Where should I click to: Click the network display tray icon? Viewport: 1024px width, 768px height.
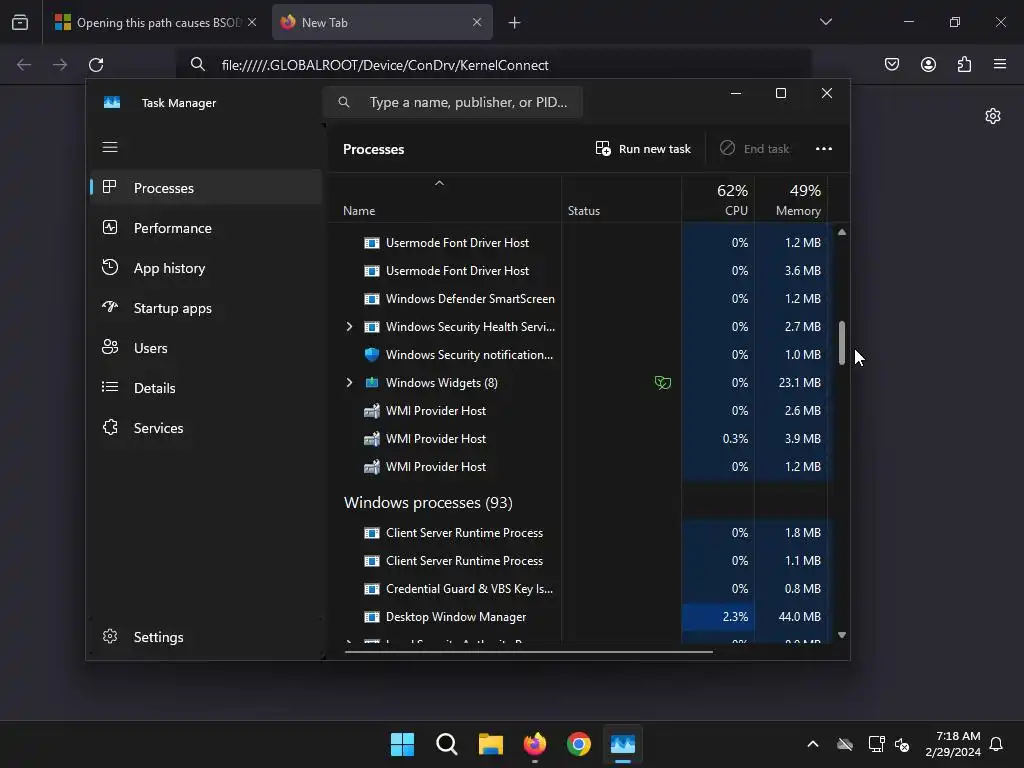pos(876,744)
